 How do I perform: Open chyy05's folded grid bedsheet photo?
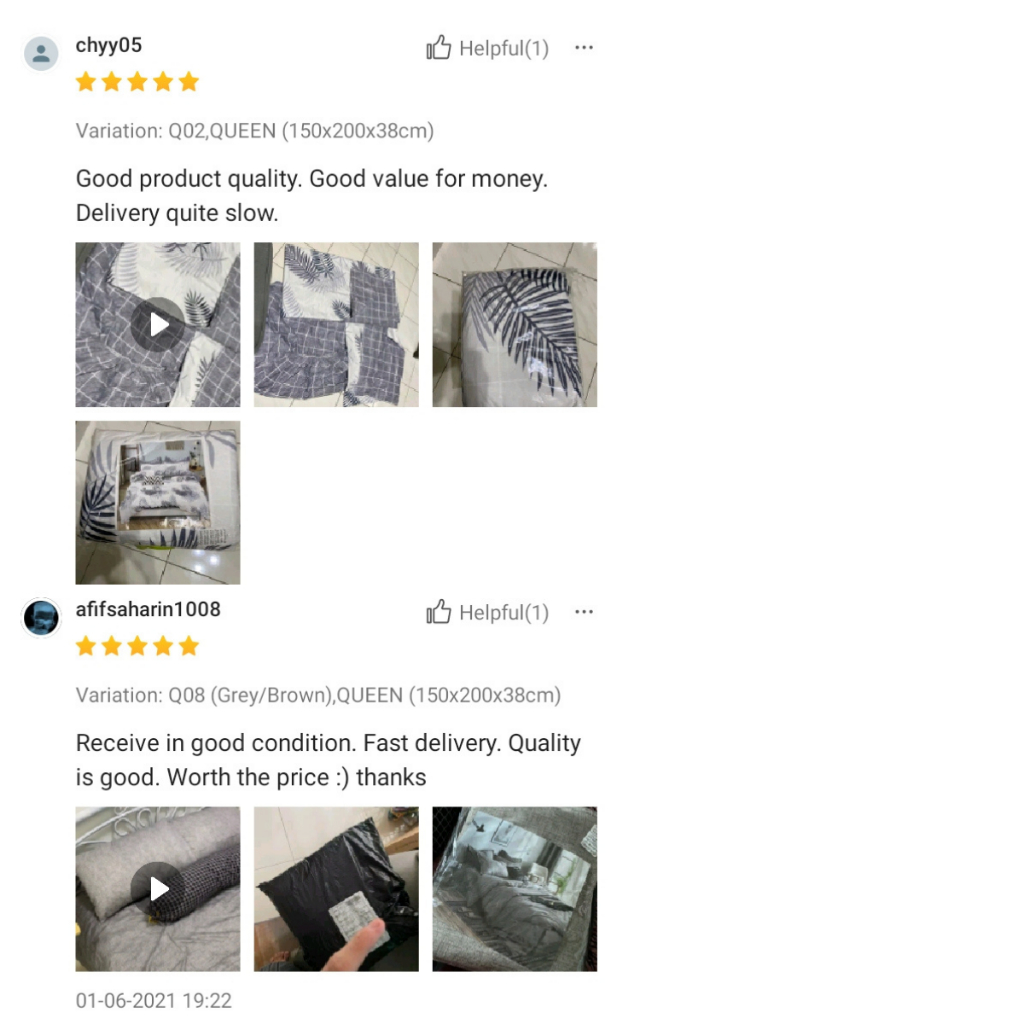pos(336,325)
